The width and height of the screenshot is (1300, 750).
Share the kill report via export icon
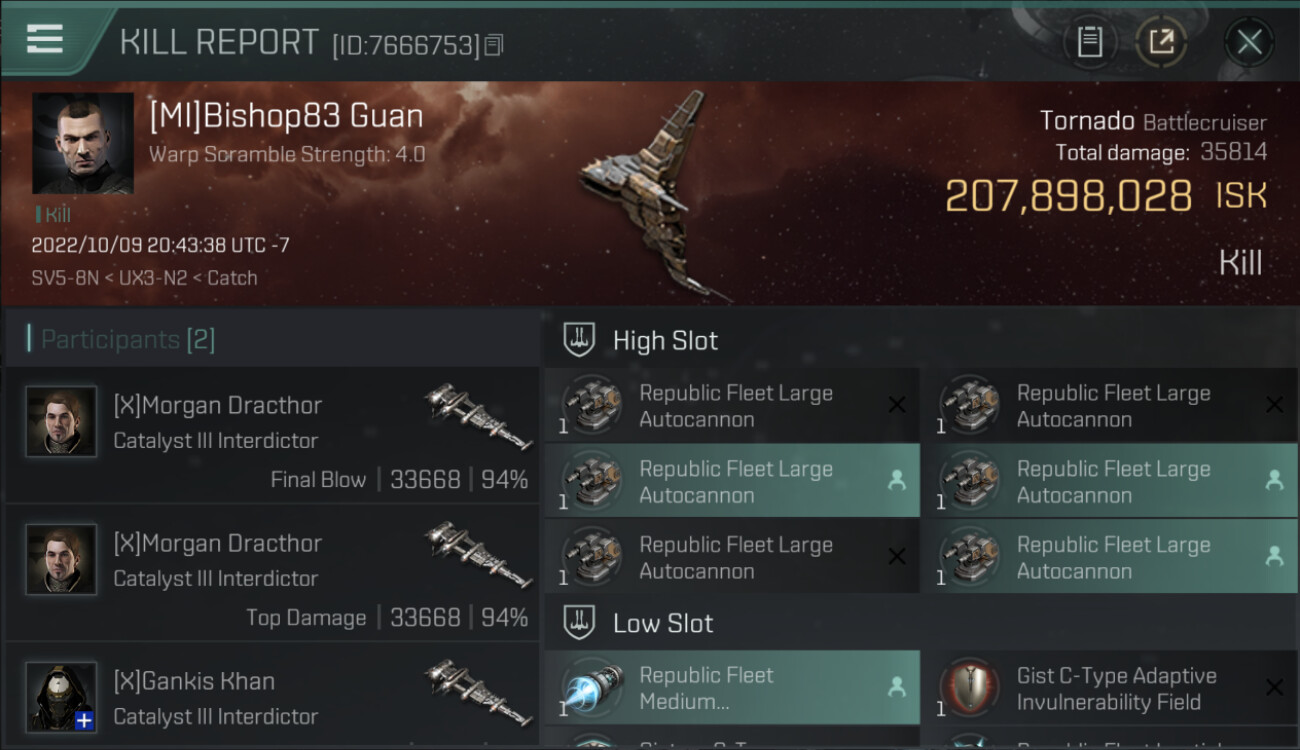pos(1160,42)
